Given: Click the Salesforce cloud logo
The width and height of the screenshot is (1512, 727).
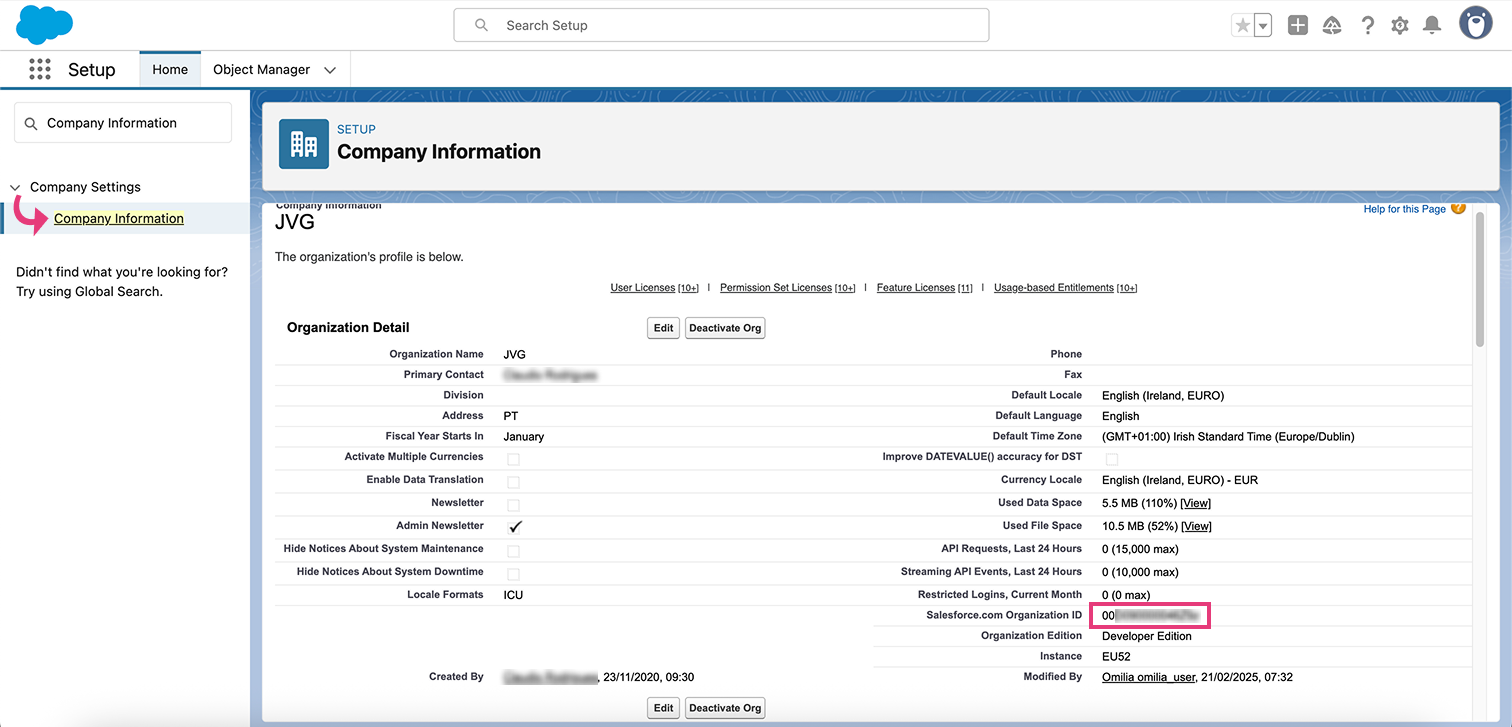Looking at the screenshot, I should click(x=45, y=25).
